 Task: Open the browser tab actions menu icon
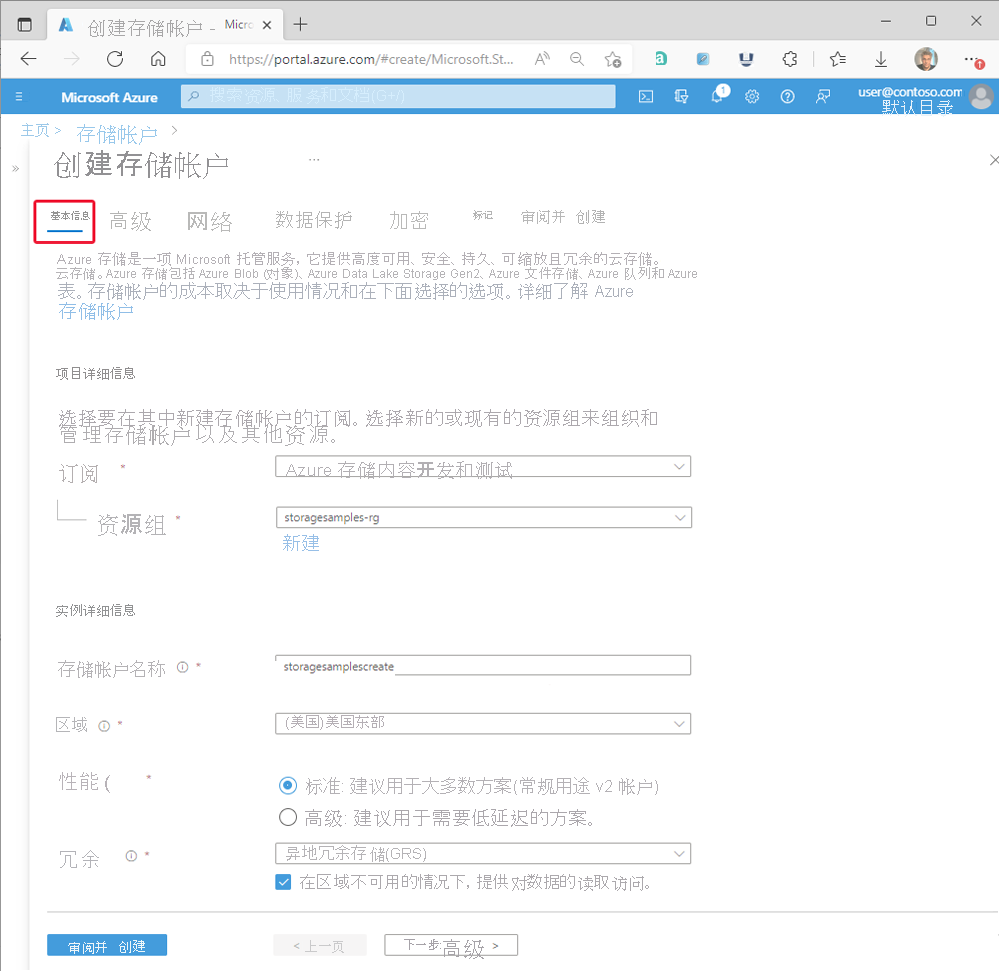point(24,25)
